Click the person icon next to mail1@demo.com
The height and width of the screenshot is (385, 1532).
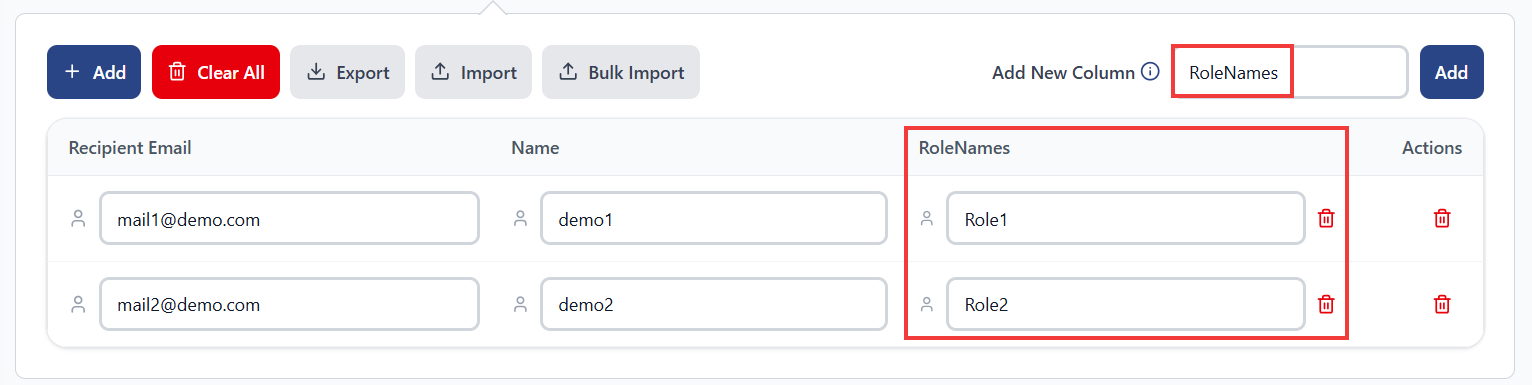point(78,218)
